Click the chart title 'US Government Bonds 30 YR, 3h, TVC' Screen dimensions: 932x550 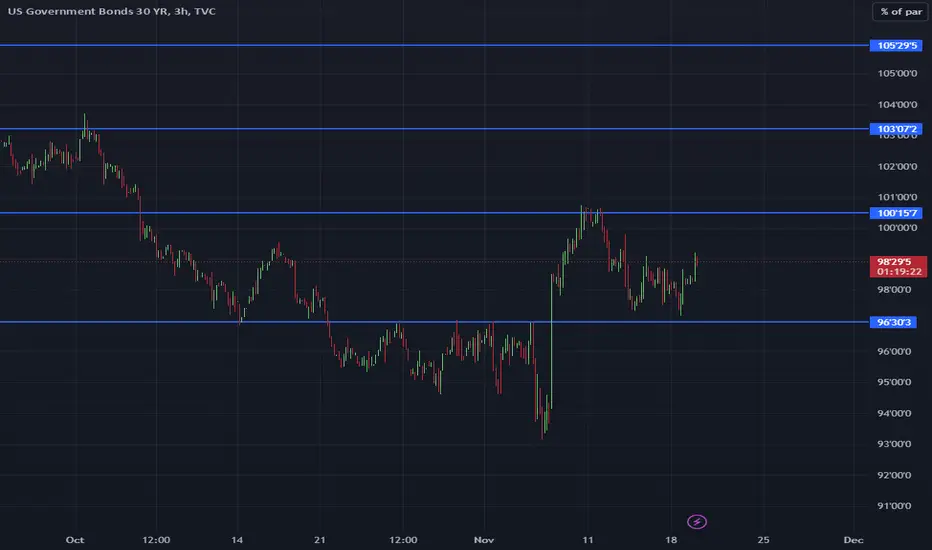[x=112, y=11]
